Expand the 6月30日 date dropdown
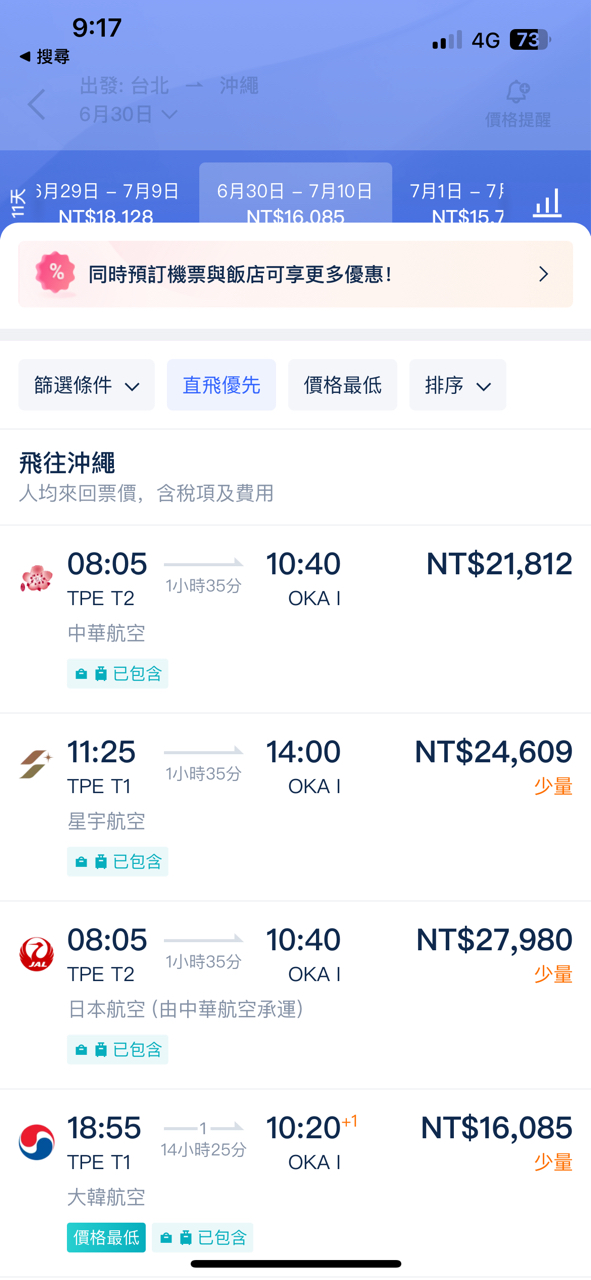Viewport: 591px width, 1280px height. coord(128,114)
